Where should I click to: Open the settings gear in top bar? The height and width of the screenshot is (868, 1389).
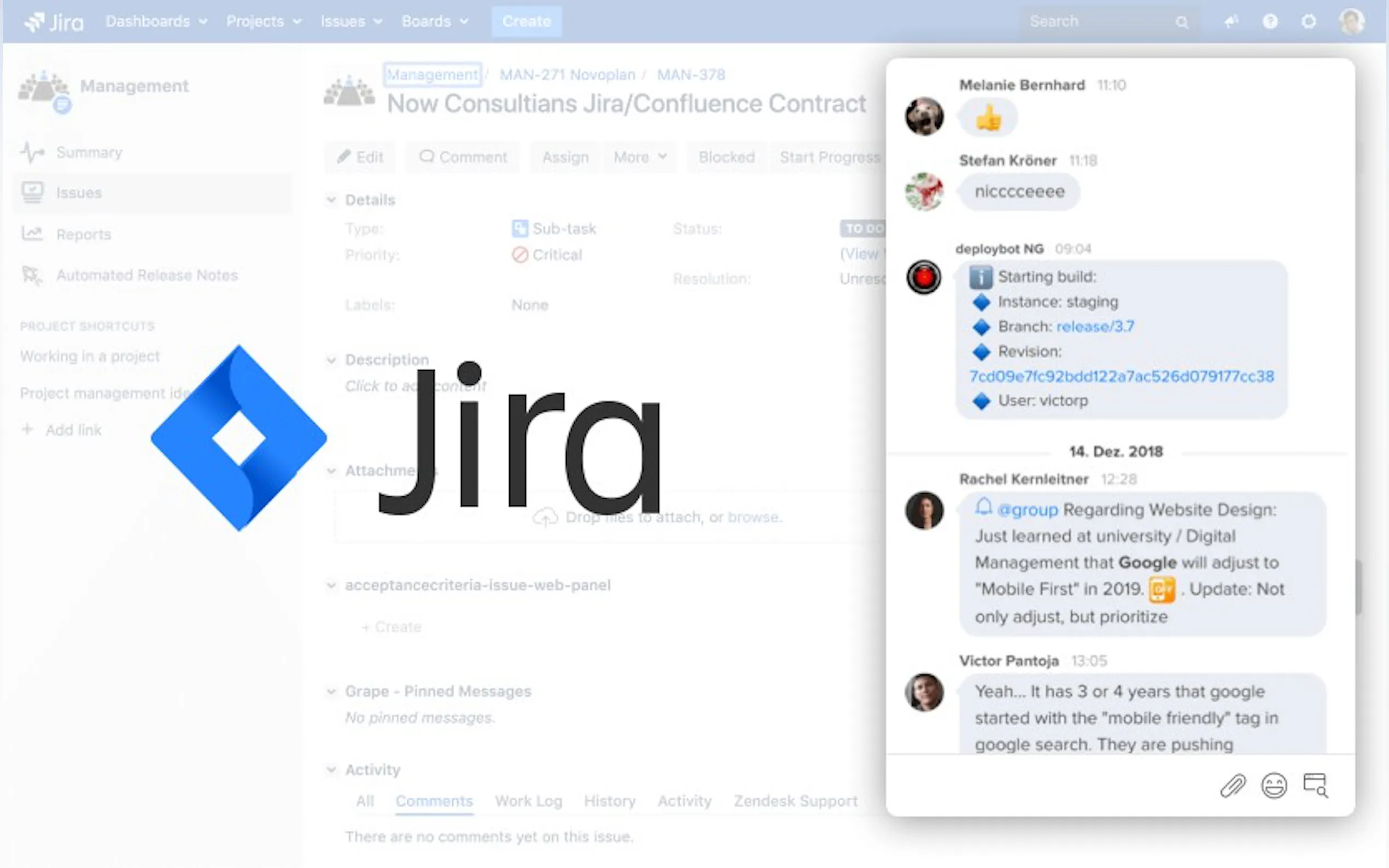[1309, 22]
